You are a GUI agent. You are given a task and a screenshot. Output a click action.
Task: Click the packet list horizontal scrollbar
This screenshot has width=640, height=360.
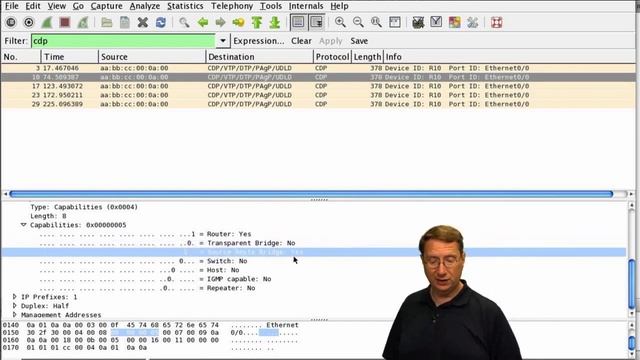tap(311, 194)
